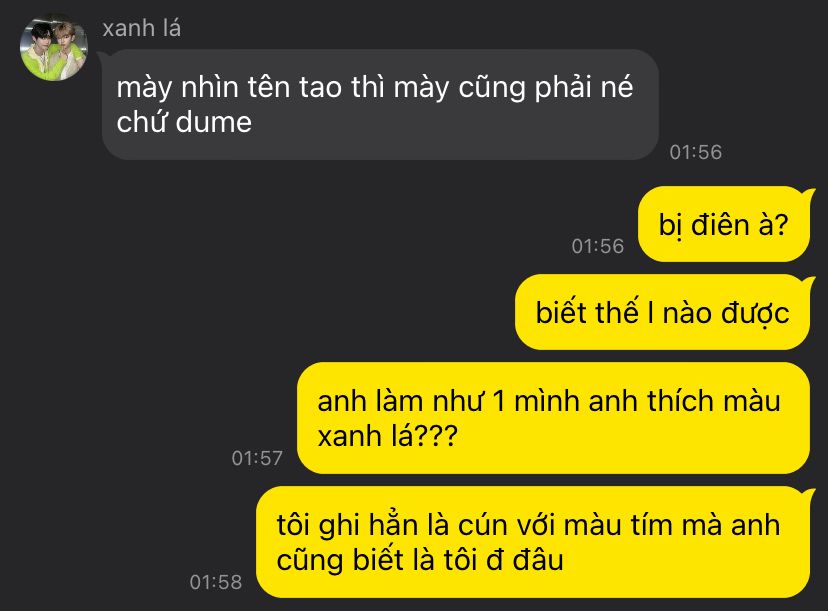Click the line "mày nhìn tên tao thì mày"
This screenshot has width=828, height=611.
click(283, 88)
